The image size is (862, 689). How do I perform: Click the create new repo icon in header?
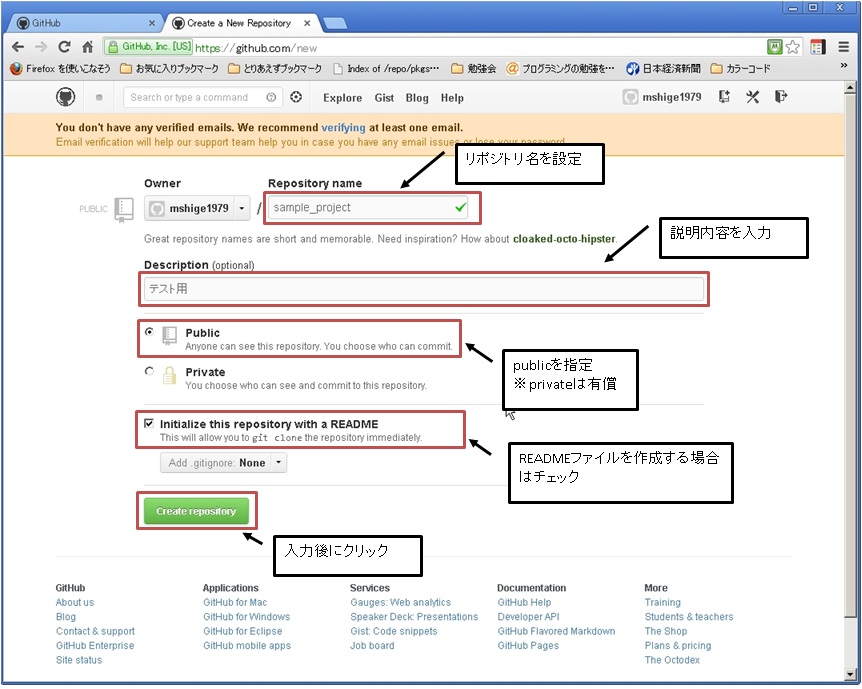click(724, 97)
